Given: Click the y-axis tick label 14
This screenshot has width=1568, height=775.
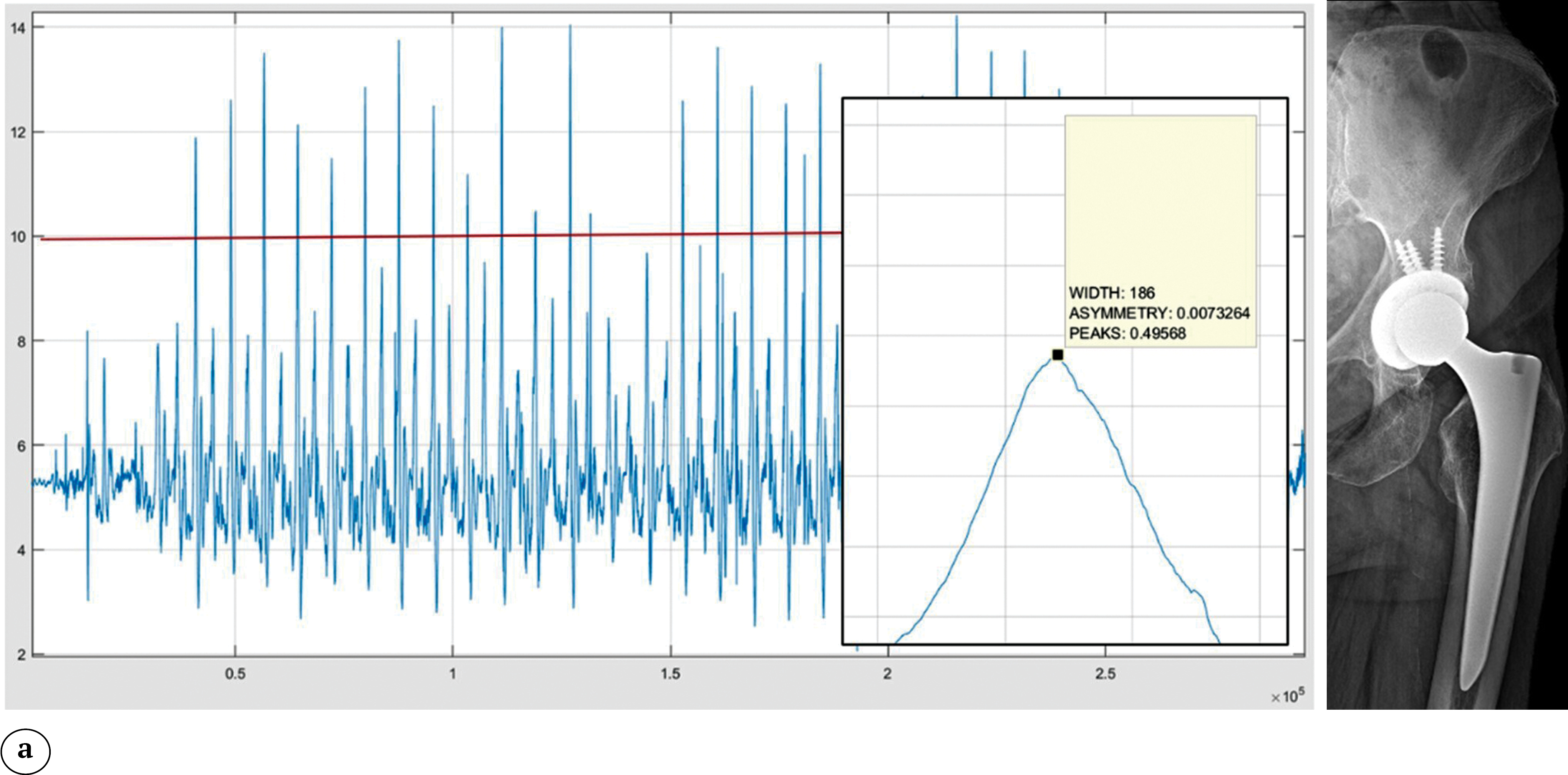Looking at the screenshot, I should point(17,27).
